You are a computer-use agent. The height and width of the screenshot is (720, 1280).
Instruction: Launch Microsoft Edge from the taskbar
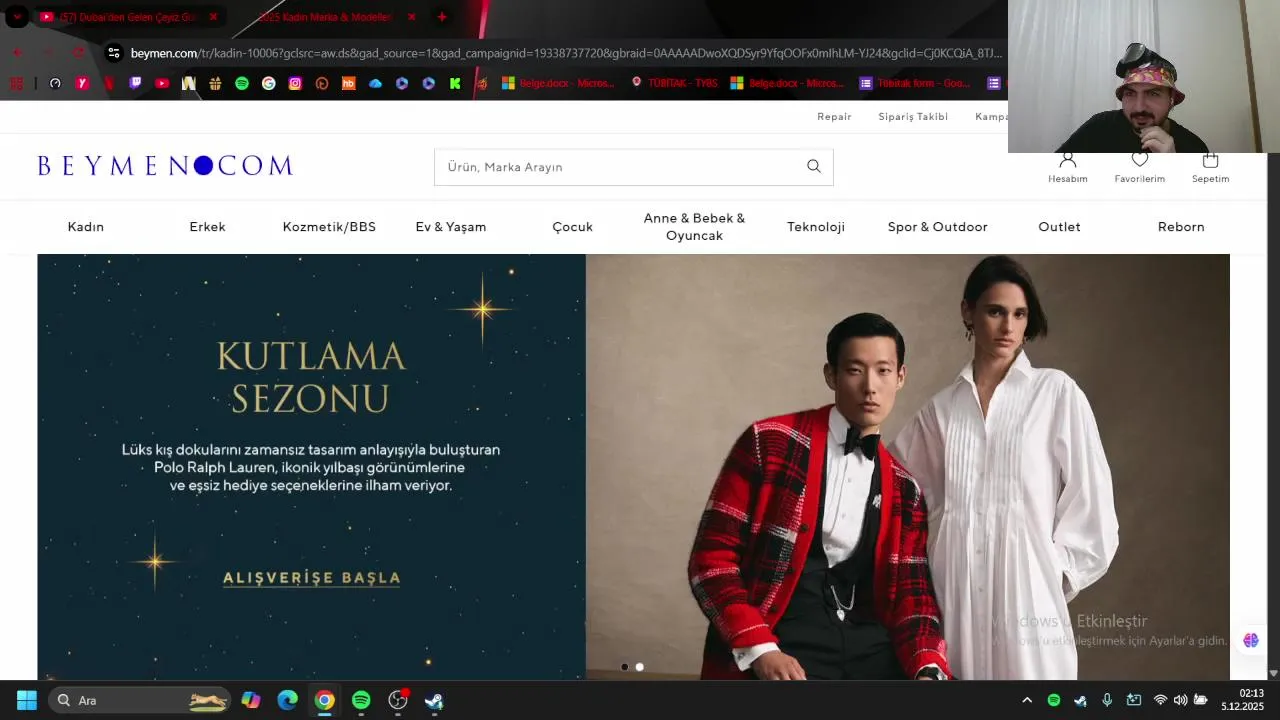[288, 700]
